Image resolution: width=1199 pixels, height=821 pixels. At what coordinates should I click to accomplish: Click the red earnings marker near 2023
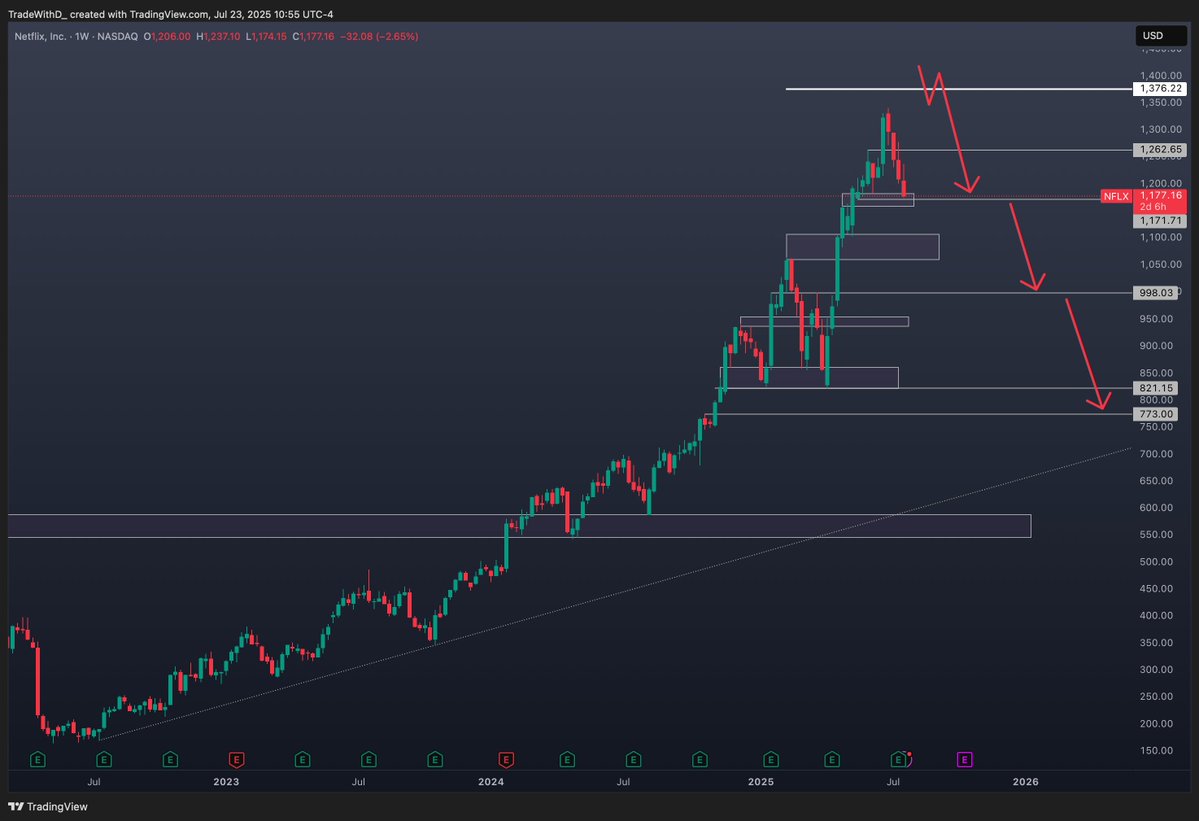coord(236,760)
